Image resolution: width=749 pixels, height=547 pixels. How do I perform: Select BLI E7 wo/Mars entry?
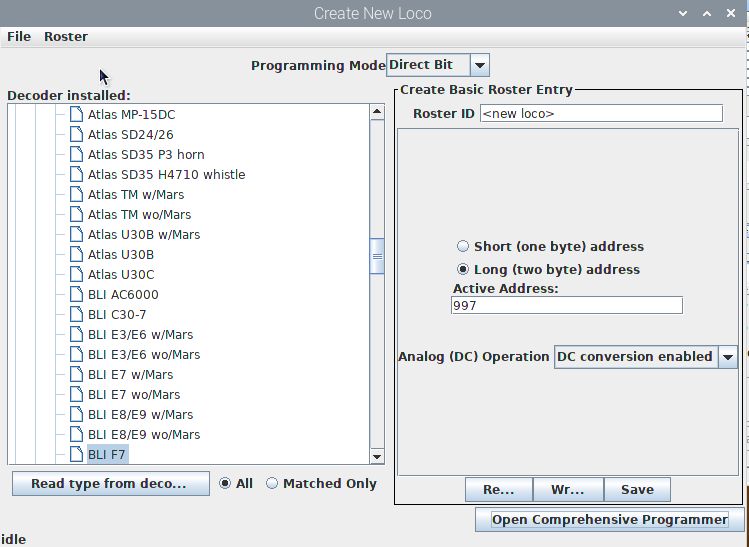134,395
